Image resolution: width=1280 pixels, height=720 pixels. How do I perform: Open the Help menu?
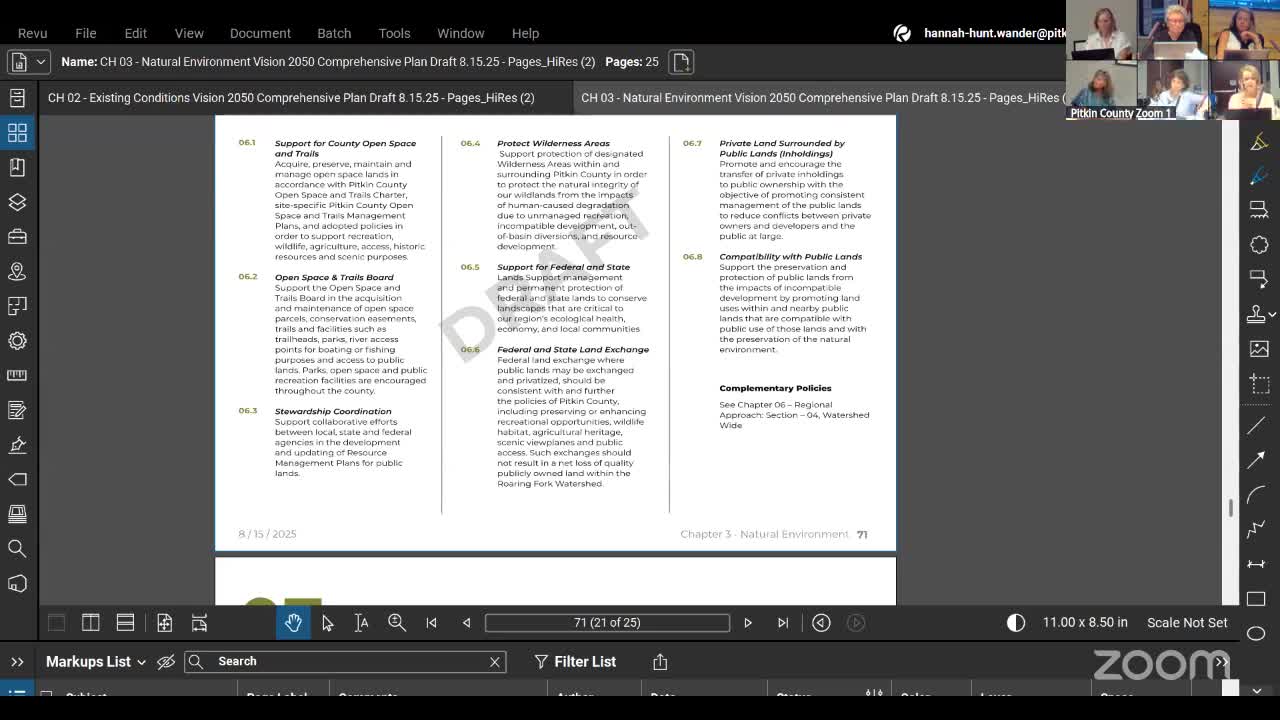[525, 33]
